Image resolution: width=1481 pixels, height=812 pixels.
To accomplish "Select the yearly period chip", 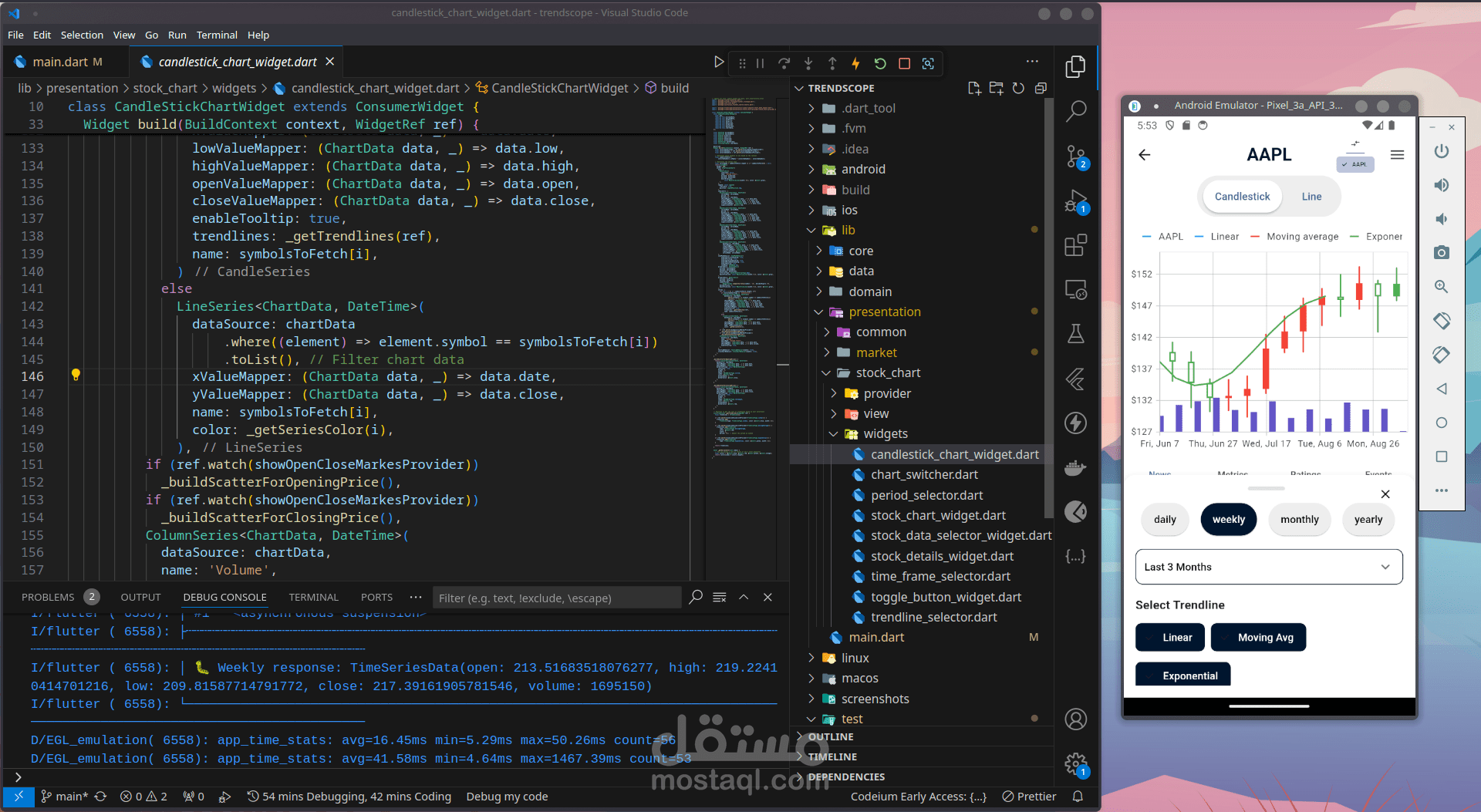I will click(x=1368, y=520).
